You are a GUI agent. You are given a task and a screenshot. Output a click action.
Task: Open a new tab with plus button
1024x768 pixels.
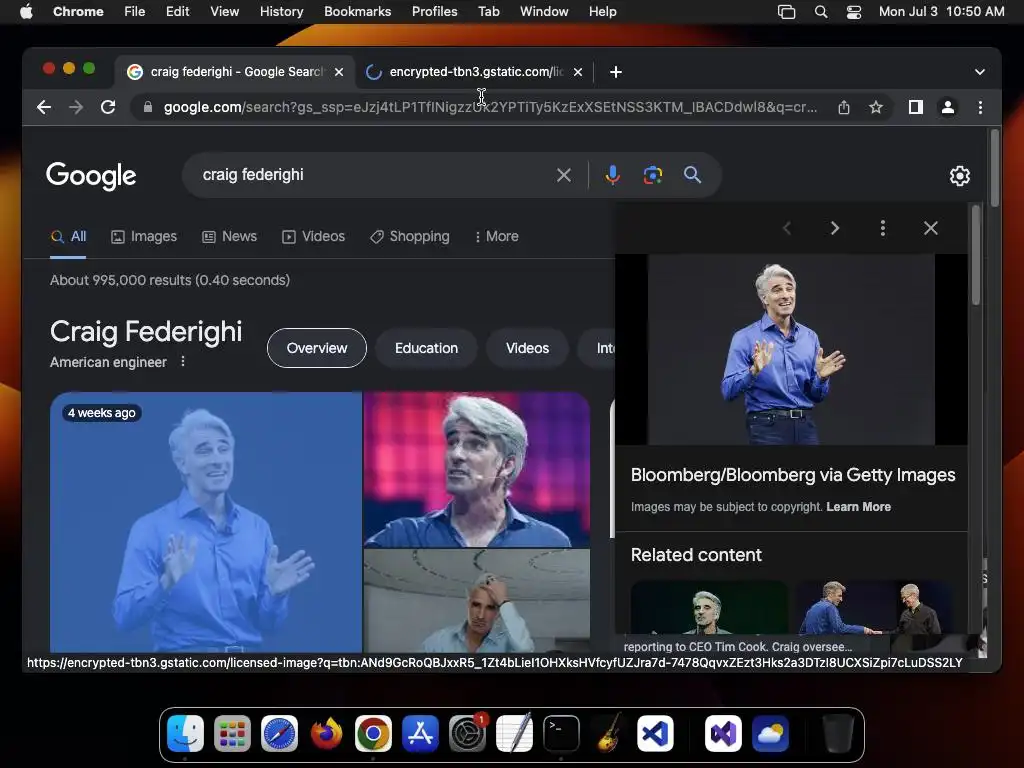tap(615, 72)
